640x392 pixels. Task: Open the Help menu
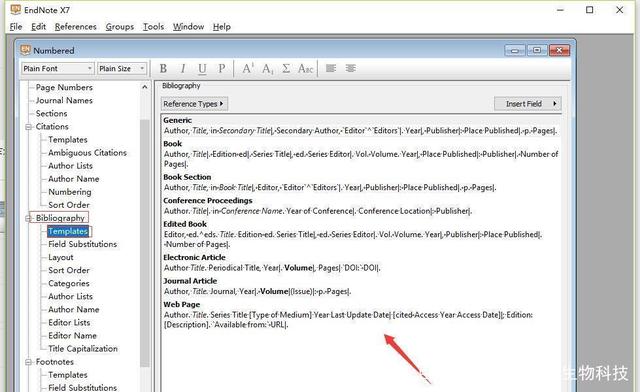point(222,27)
